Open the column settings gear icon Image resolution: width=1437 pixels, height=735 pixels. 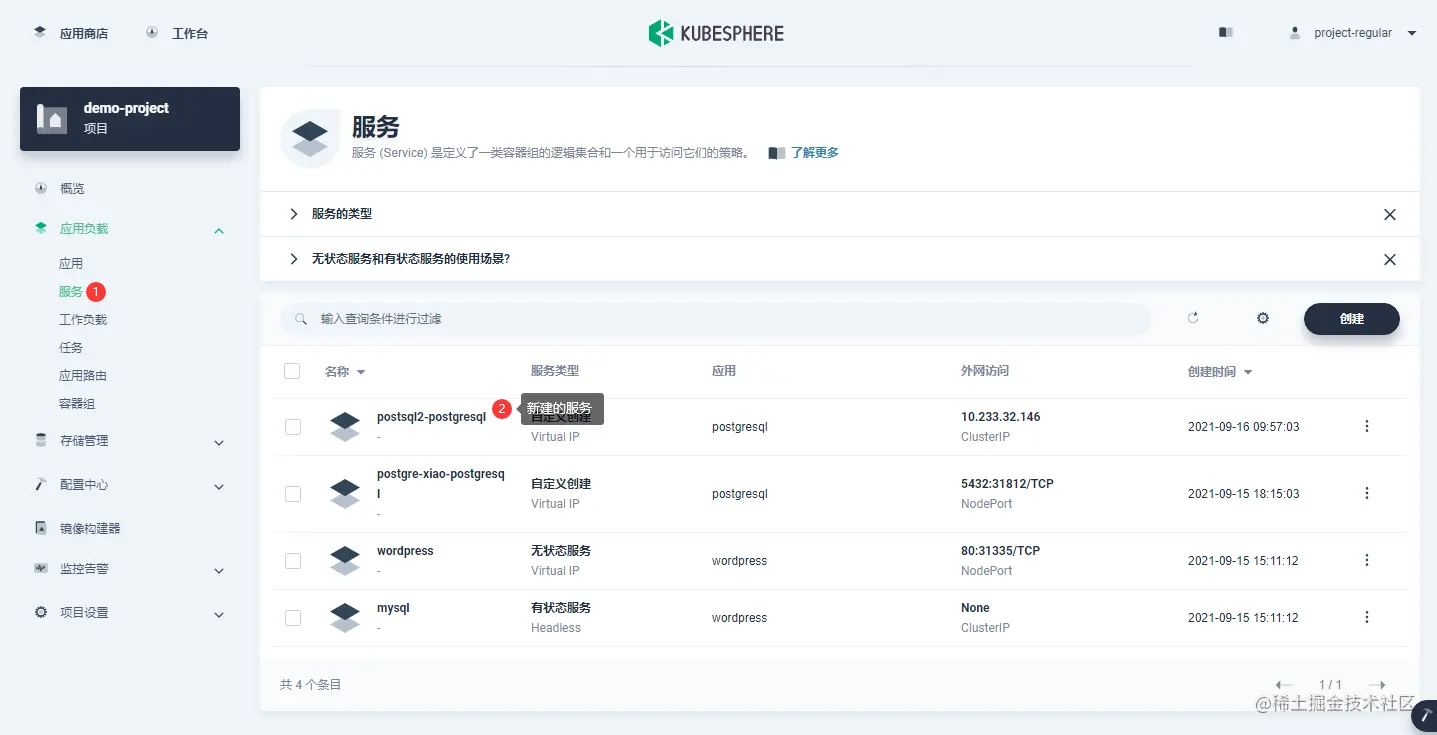tap(1263, 318)
